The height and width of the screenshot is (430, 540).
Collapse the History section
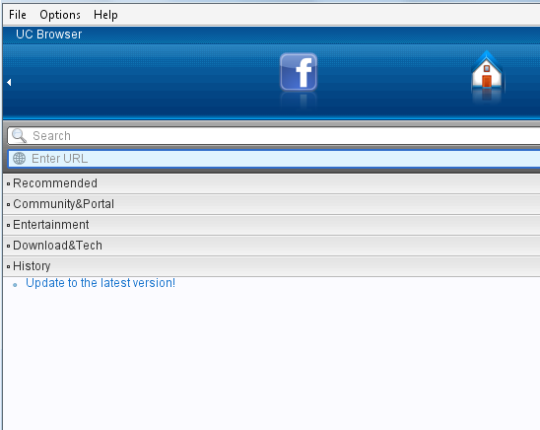click(x=271, y=266)
